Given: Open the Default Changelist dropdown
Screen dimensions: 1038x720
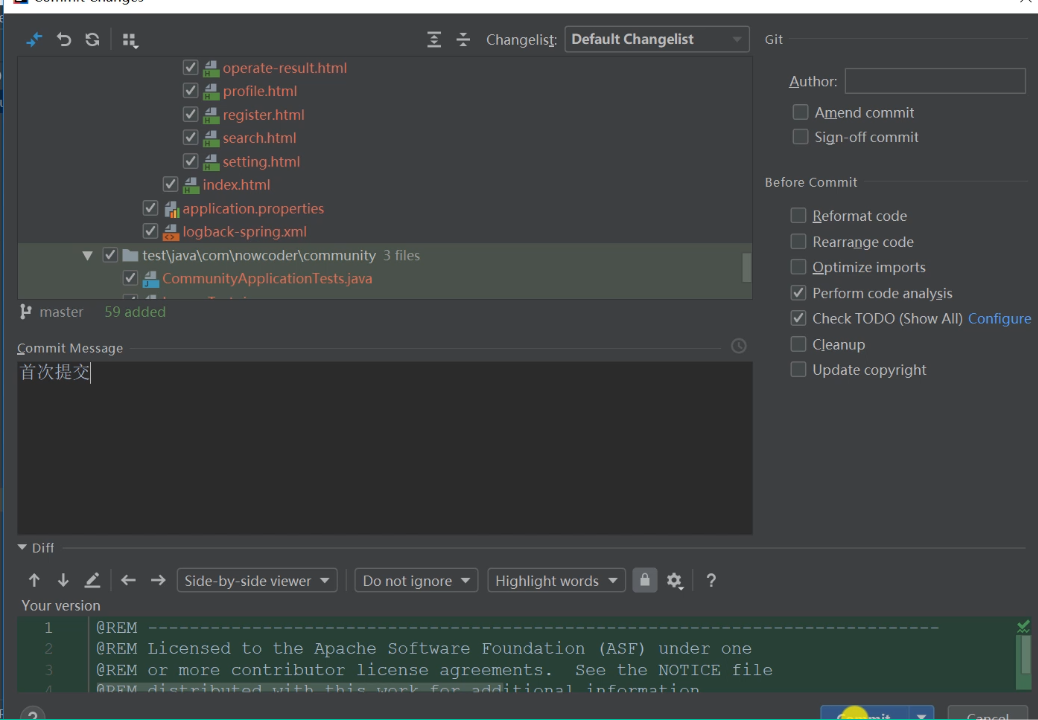Looking at the screenshot, I should [x=657, y=39].
